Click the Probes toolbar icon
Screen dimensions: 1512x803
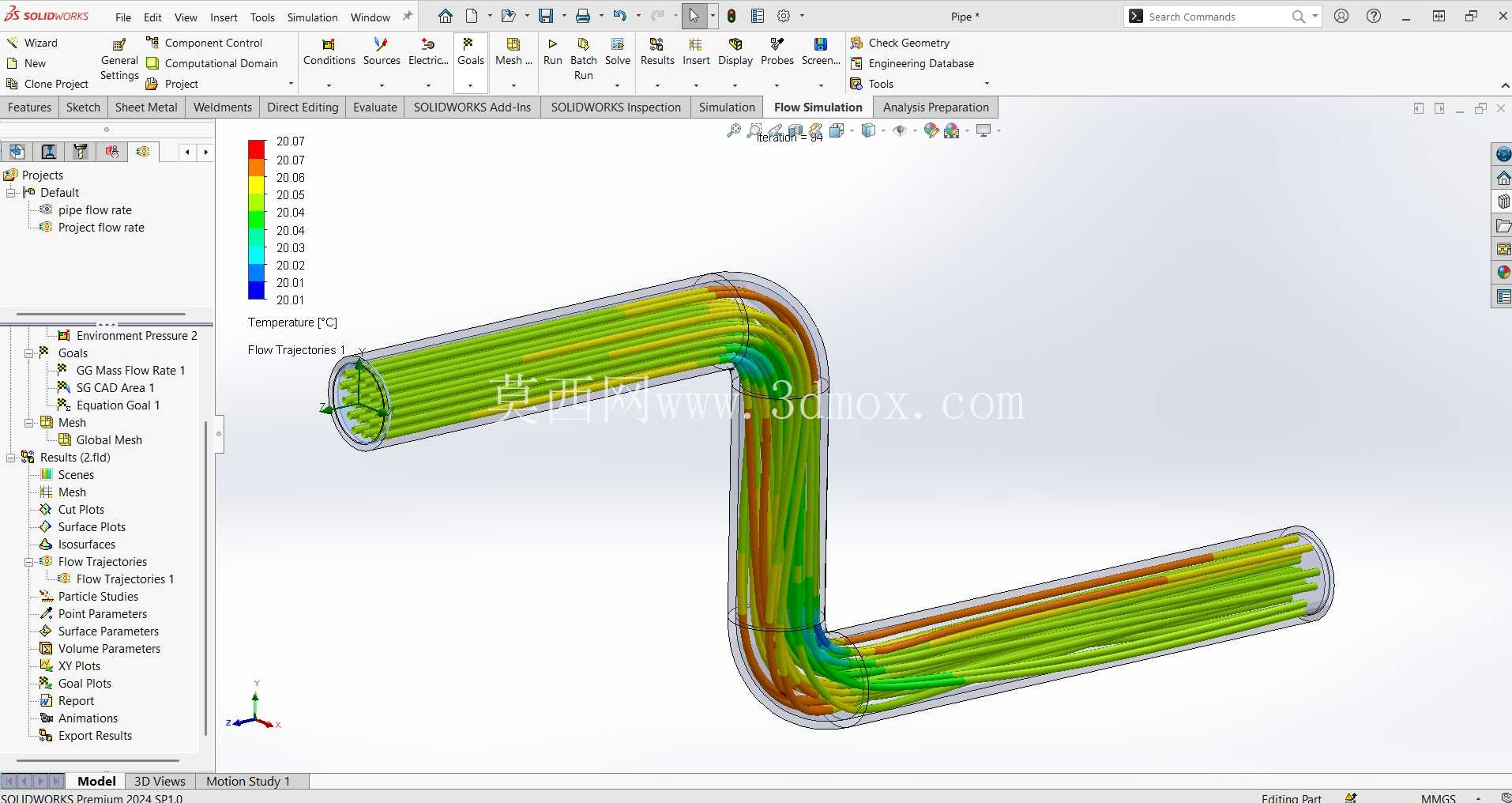tap(777, 44)
